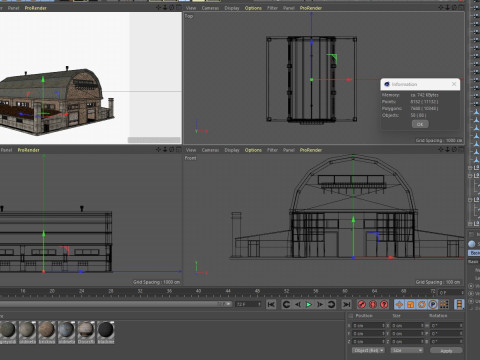480x360 pixels.
Task: Open the Object (Rel) coordinate dropdown
Action: [x=368, y=350]
